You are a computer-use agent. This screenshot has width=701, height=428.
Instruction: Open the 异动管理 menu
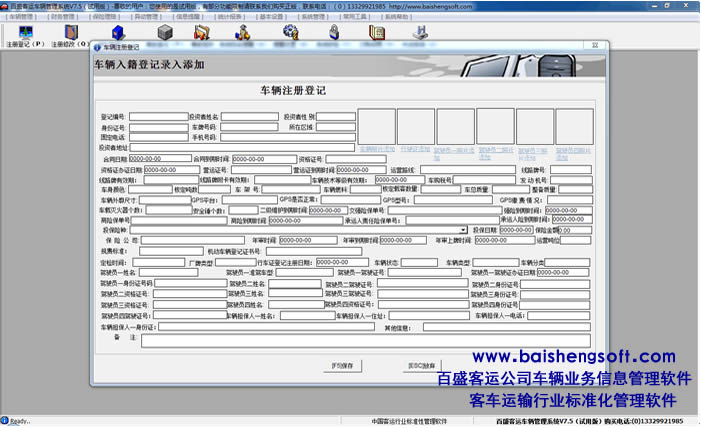pyautogui.click(x=146, y=17)
